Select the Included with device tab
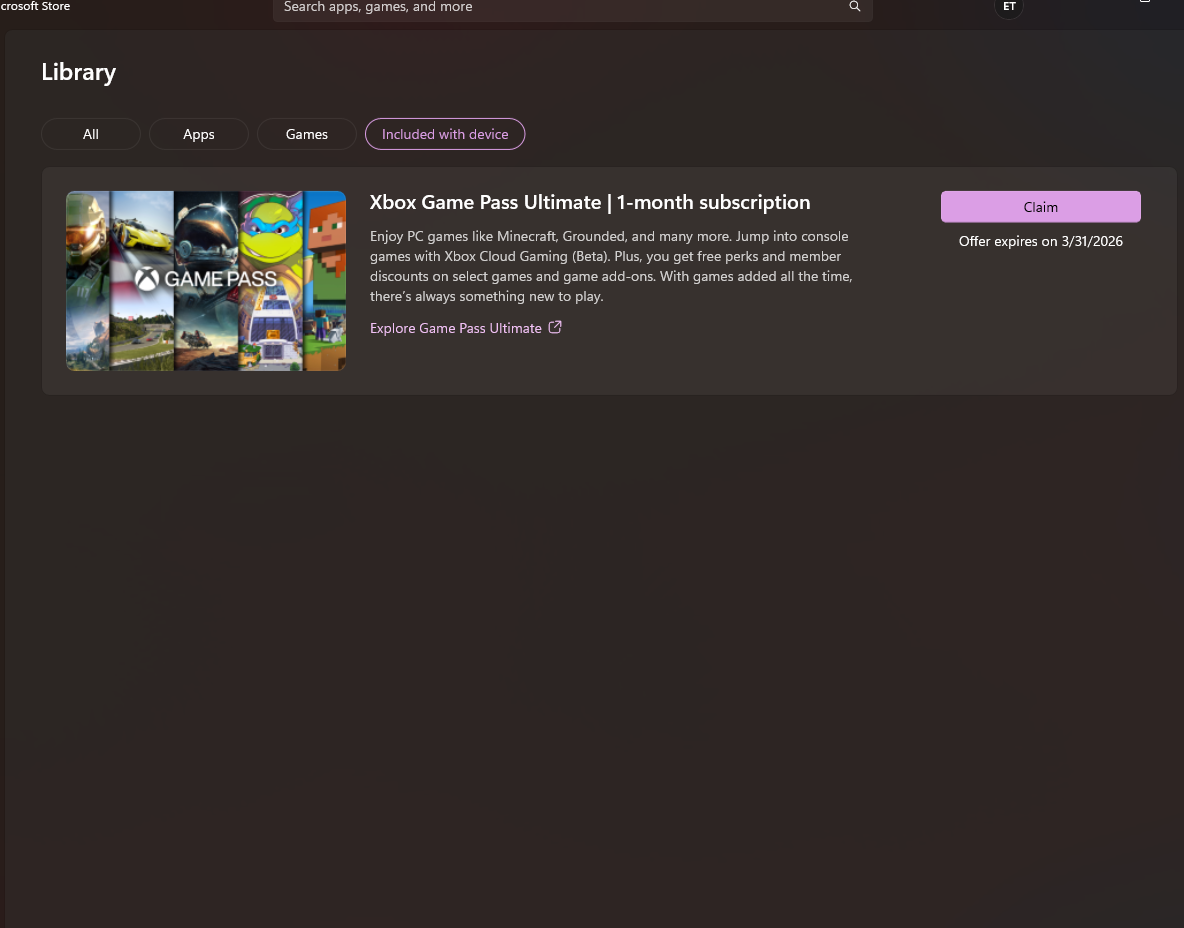Image resolution: width=1184 pixels, height=928 pixels. [445, 134]
